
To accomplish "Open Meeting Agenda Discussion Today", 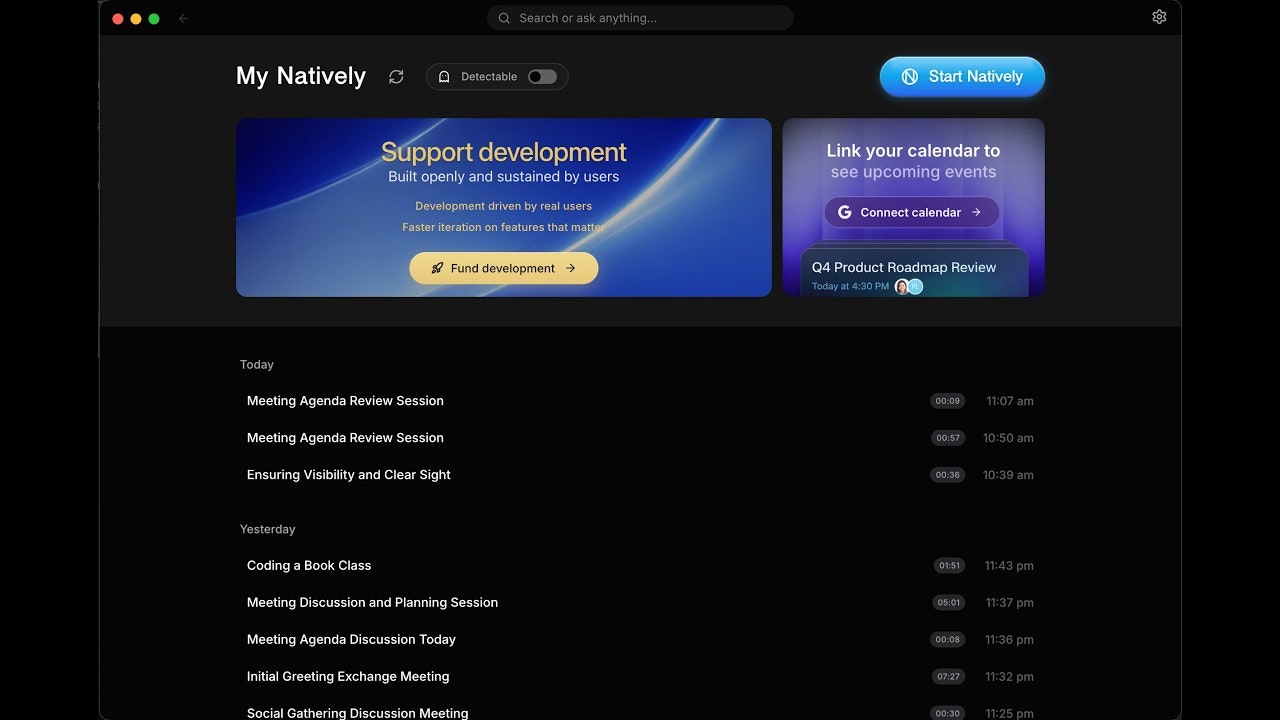I will point(640,640).
